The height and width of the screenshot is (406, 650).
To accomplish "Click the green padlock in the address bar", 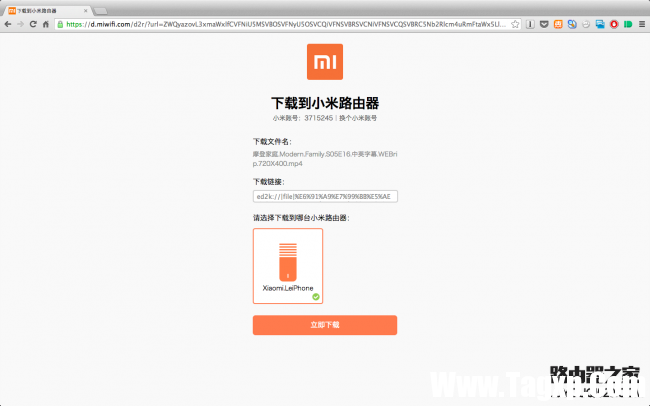I will pyautogui.click(x=60, y=24).
